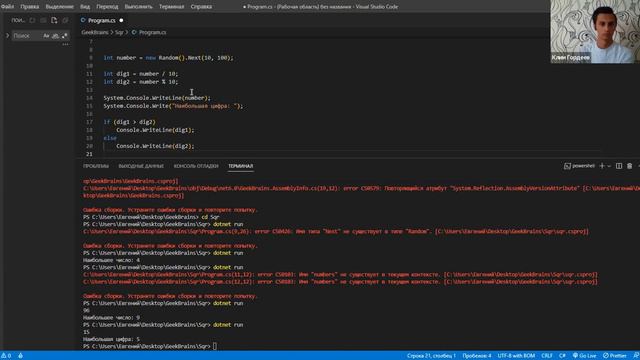Click Prettier status bar item
Image resolution: width=640 pixels, height=360 pixels.
[615, 356]
